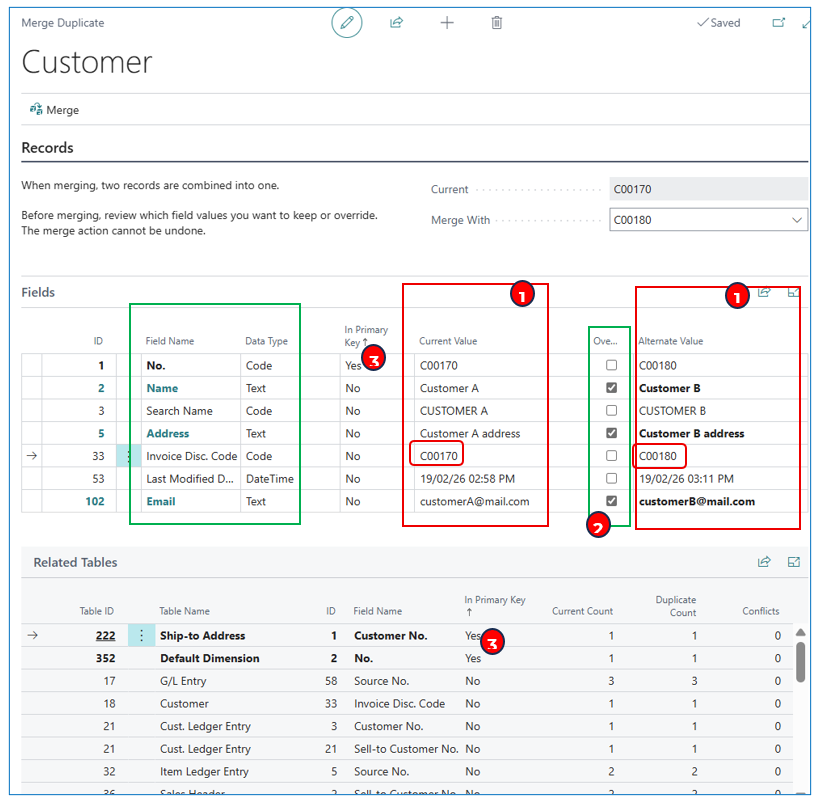Open row menu for Invoice Disc. Code
Screen dimensions: 818x802
128,457
